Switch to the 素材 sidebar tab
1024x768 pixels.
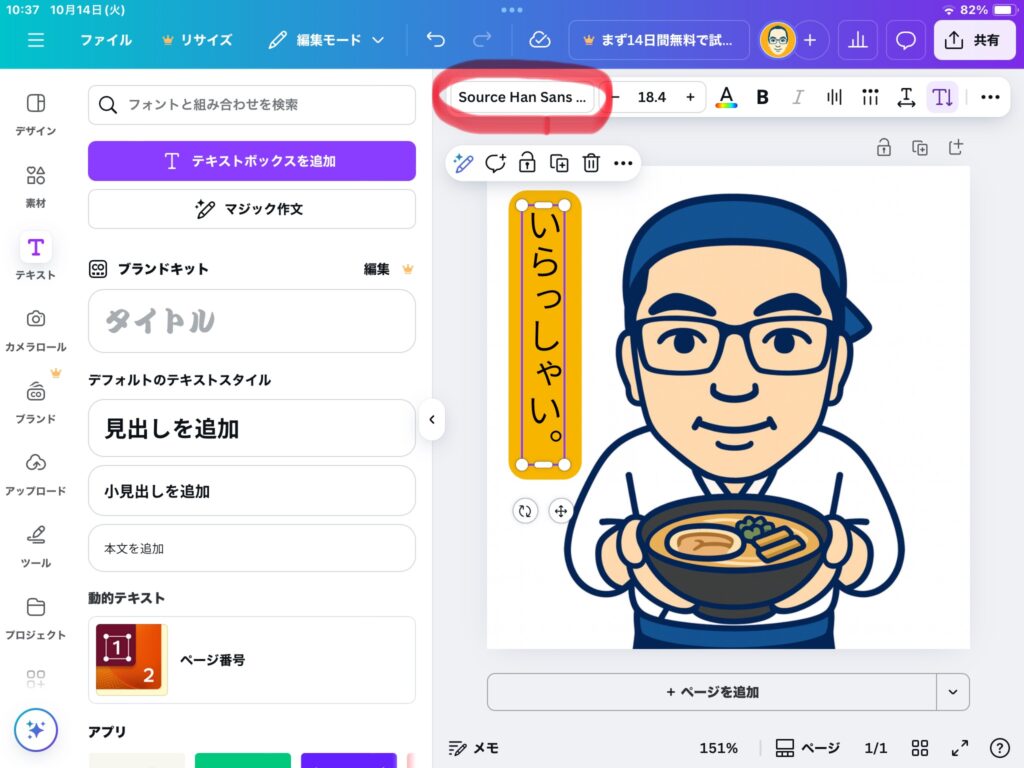(36, 185)
